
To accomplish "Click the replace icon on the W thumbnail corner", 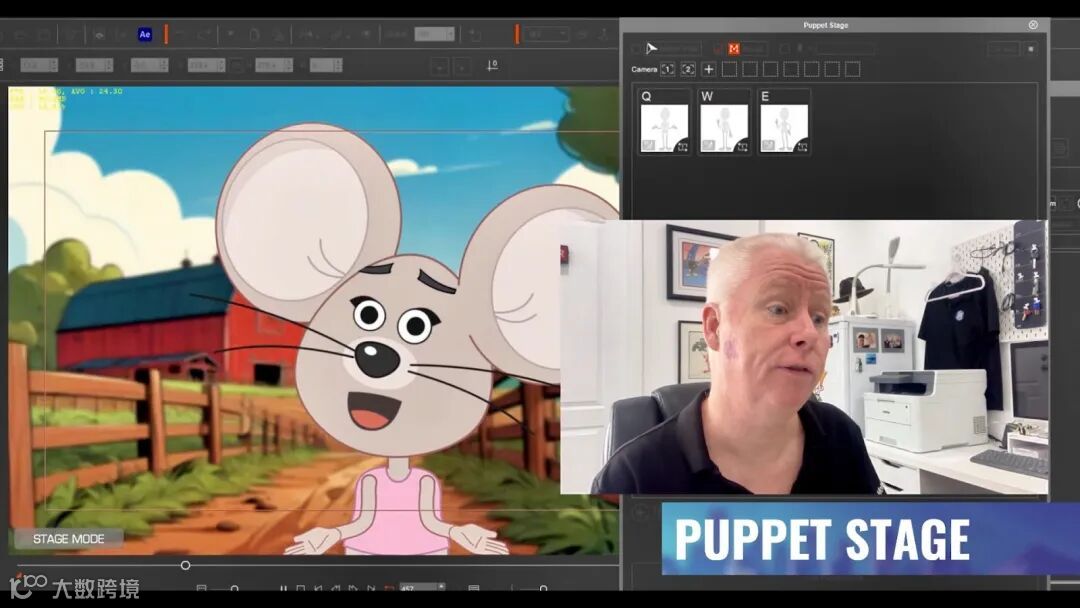I will coord(742,146).
